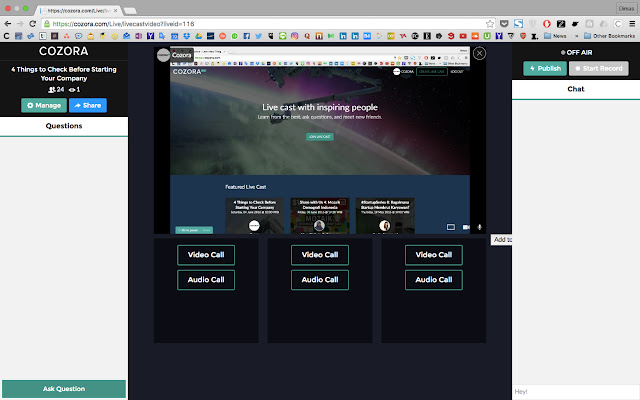
Task: Click the Dimas profile button
Action: (626, 8)
